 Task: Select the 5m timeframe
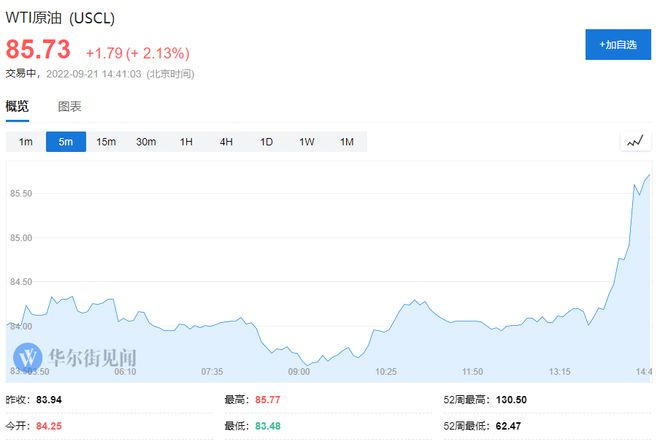coord(66,142)
